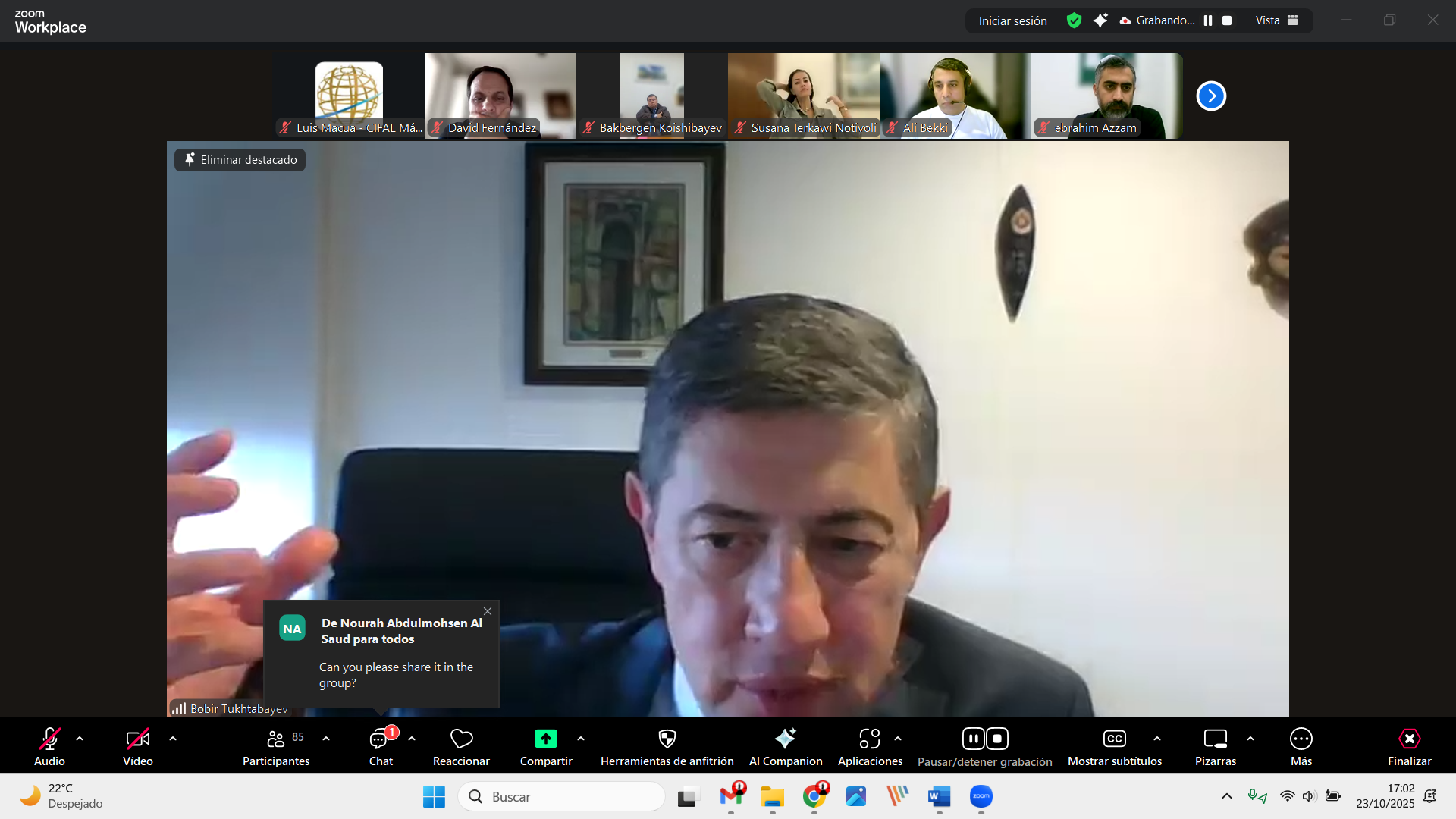Screen dimensions: 1456x819
Task: Open Pizarras whiteboard icon
Action: coord(1215,739)
